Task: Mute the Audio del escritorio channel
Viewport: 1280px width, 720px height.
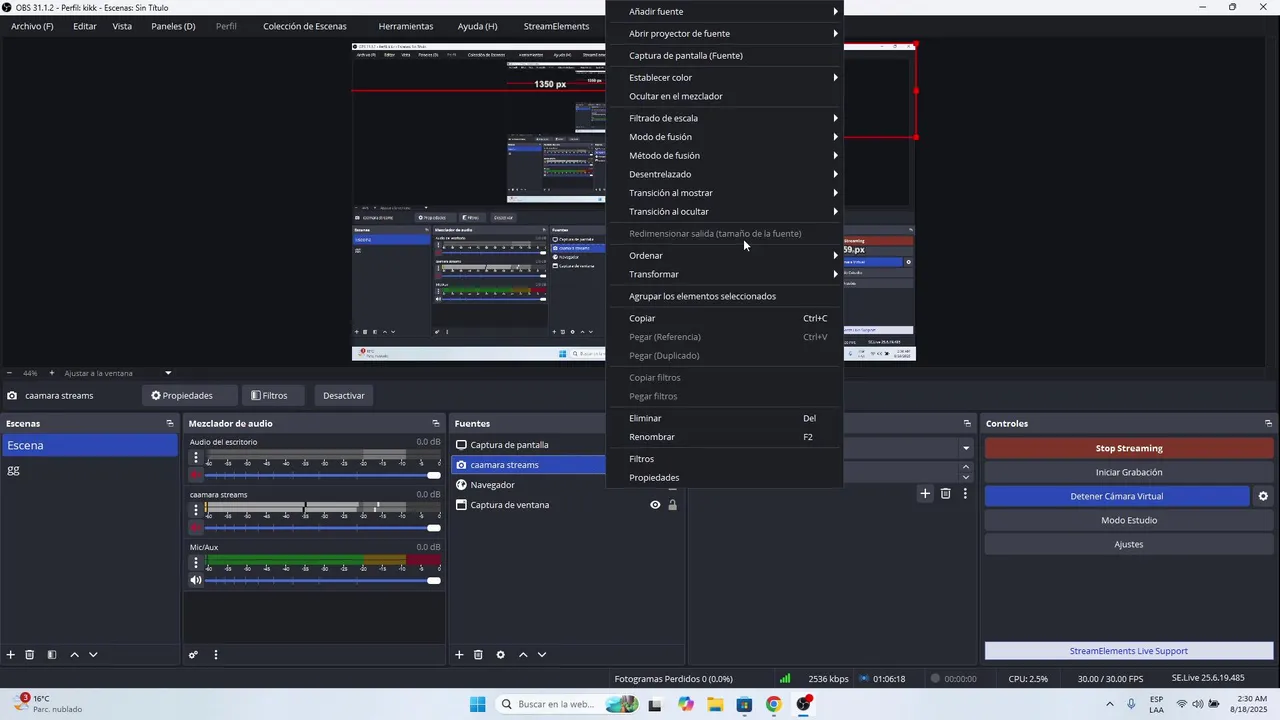Action: click(196, 475)
